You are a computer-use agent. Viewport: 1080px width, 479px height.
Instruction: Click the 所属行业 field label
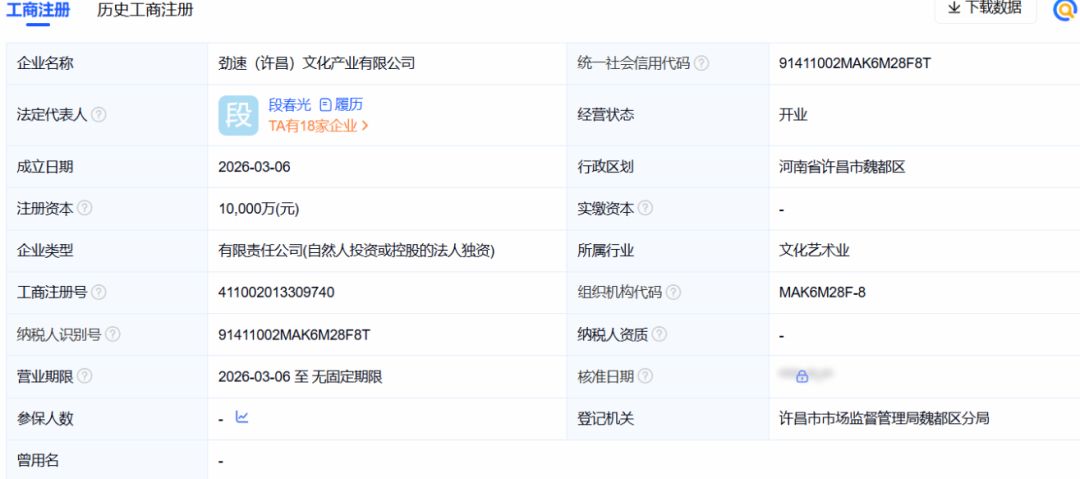coord(605,251)
